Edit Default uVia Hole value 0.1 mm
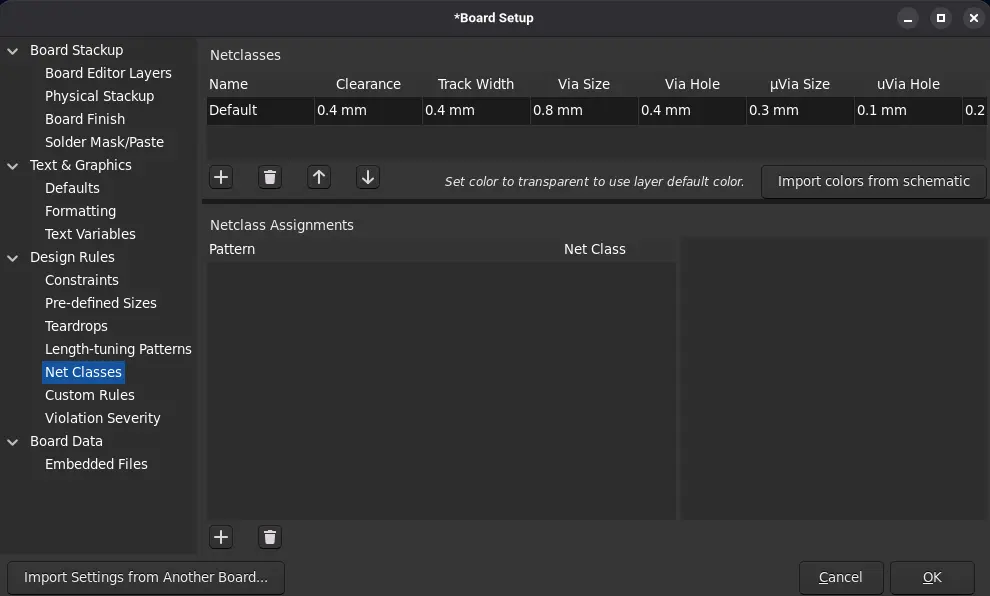The height and width of the screenshot is (596, 990). [x=908, y=110]
